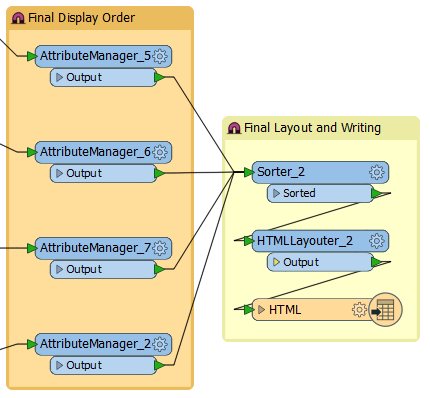The width and height of the screenshot is (430, 398).
Task: Click AttributeManager_7 green input port arrow
Action: pyautogui.click(x=32, y=248)
